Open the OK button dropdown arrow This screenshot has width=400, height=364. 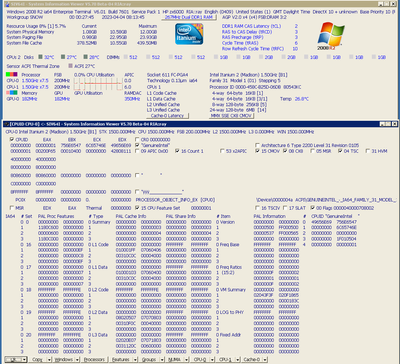coord(24,360)
